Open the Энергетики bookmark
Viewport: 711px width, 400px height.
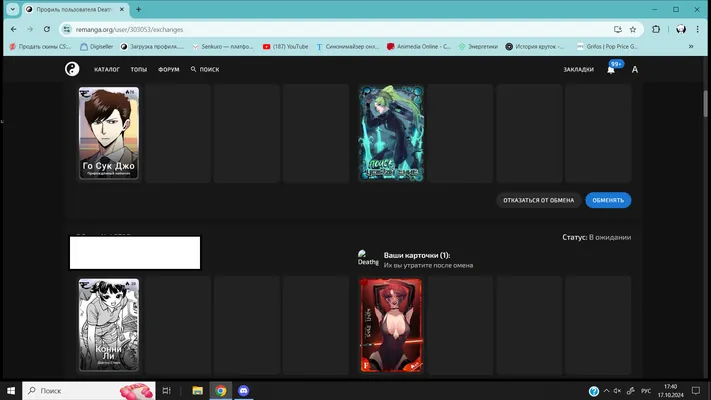point(478,46)
